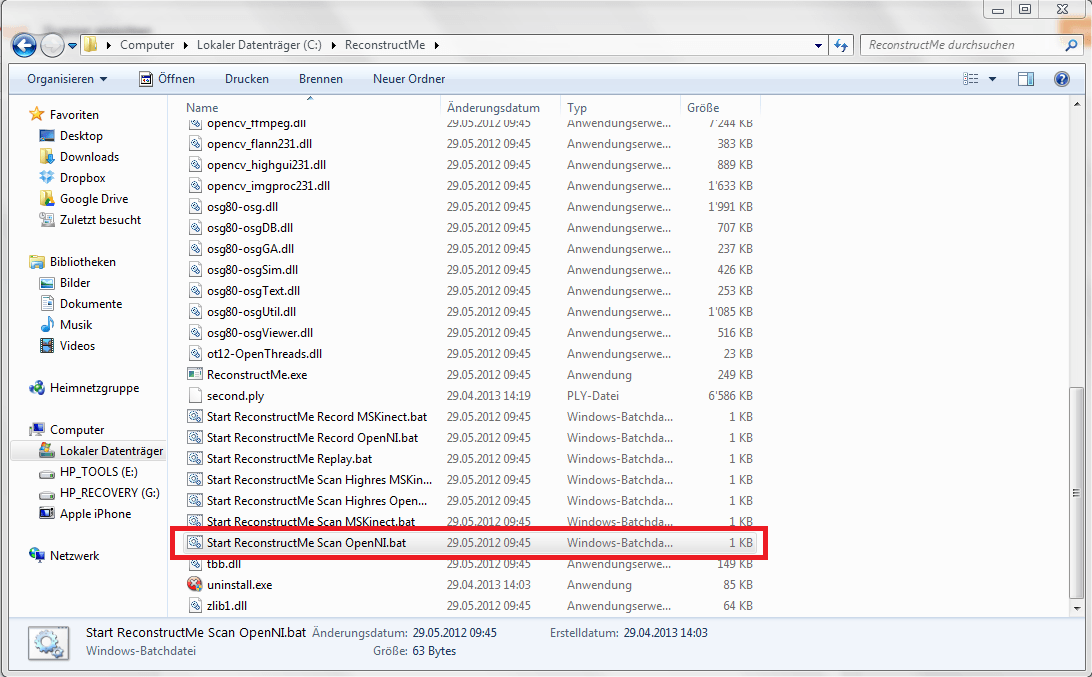Click the search magnifier icon
The height and width of the screenshot is (677, 1092).
(1071, 45)
